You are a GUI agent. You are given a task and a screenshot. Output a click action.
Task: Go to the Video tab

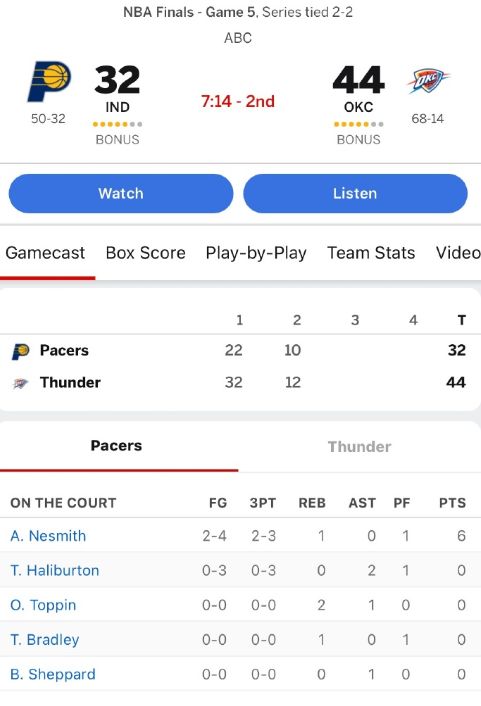tap(458, 253)
